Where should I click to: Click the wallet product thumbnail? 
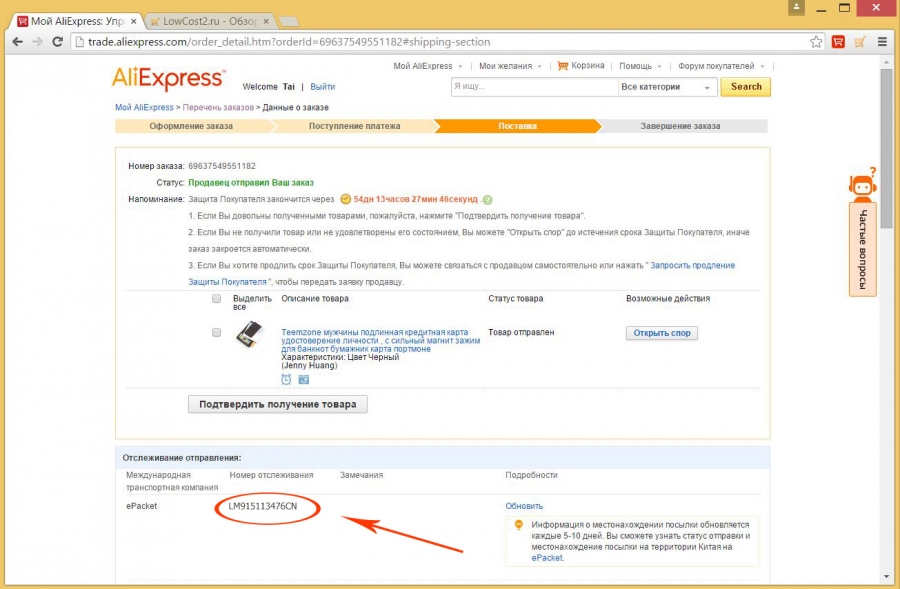250,335
